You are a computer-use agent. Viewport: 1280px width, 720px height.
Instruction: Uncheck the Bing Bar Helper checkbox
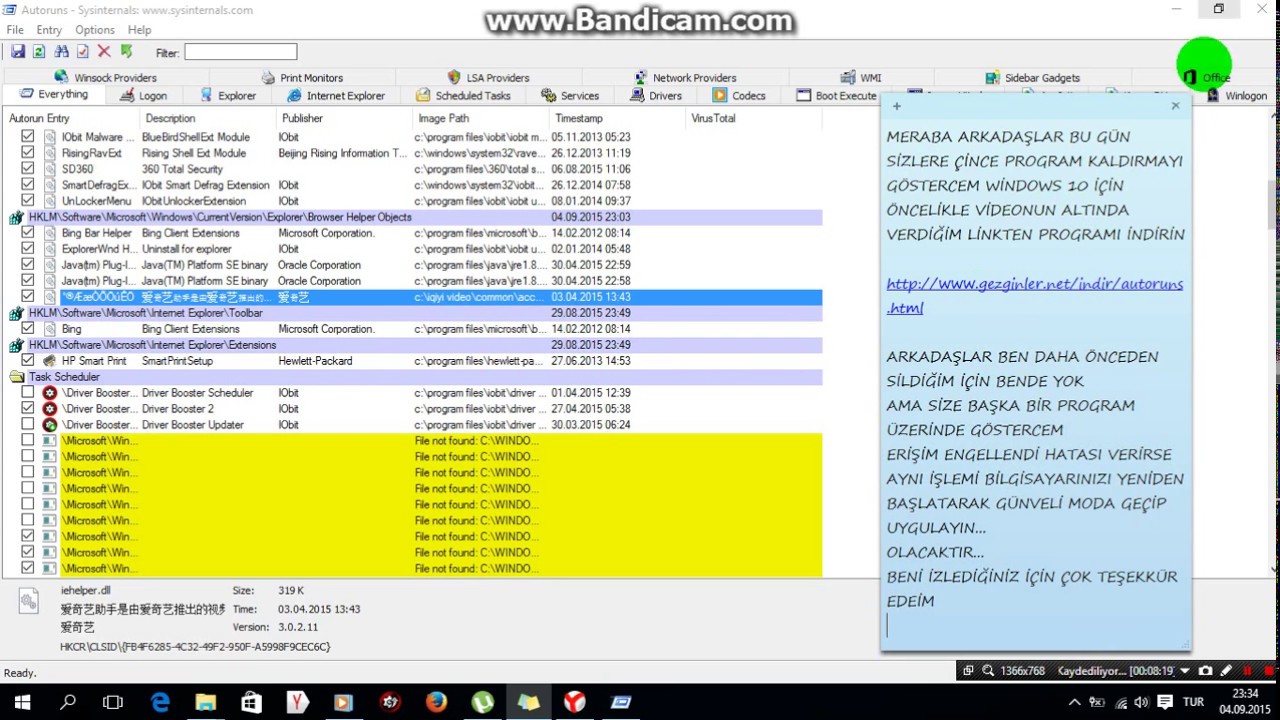point(27,233)
